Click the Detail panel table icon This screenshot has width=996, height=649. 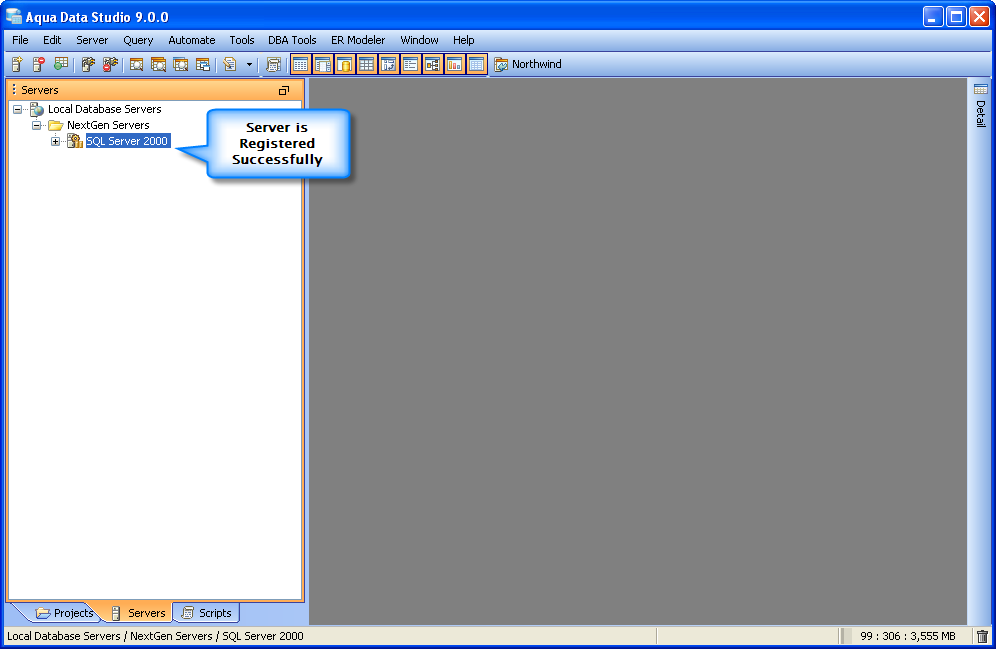[x=981, y=89]
